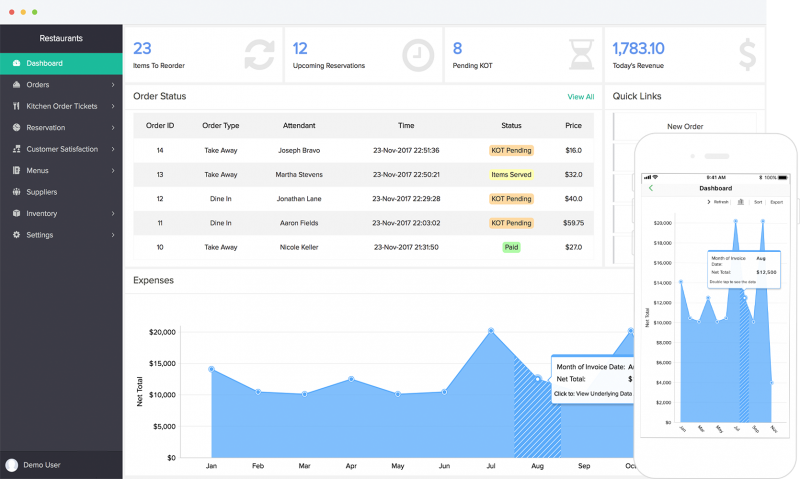The width and height of the screenshot is (800, 479).
Task: Click the hourglass icon on Pending KOT
Action: pos(579,54)
